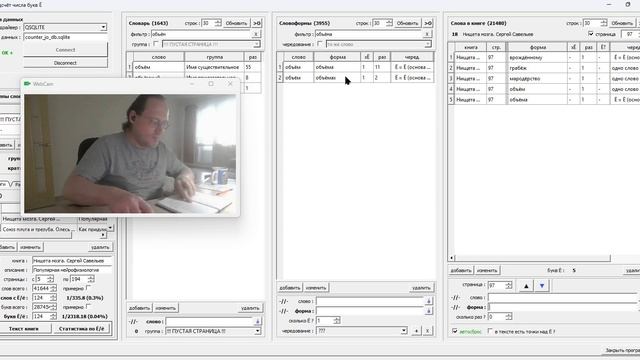Viewport: 640px width, 360px height.
Task: Click the Disconnect button
Action: point(65,63)
